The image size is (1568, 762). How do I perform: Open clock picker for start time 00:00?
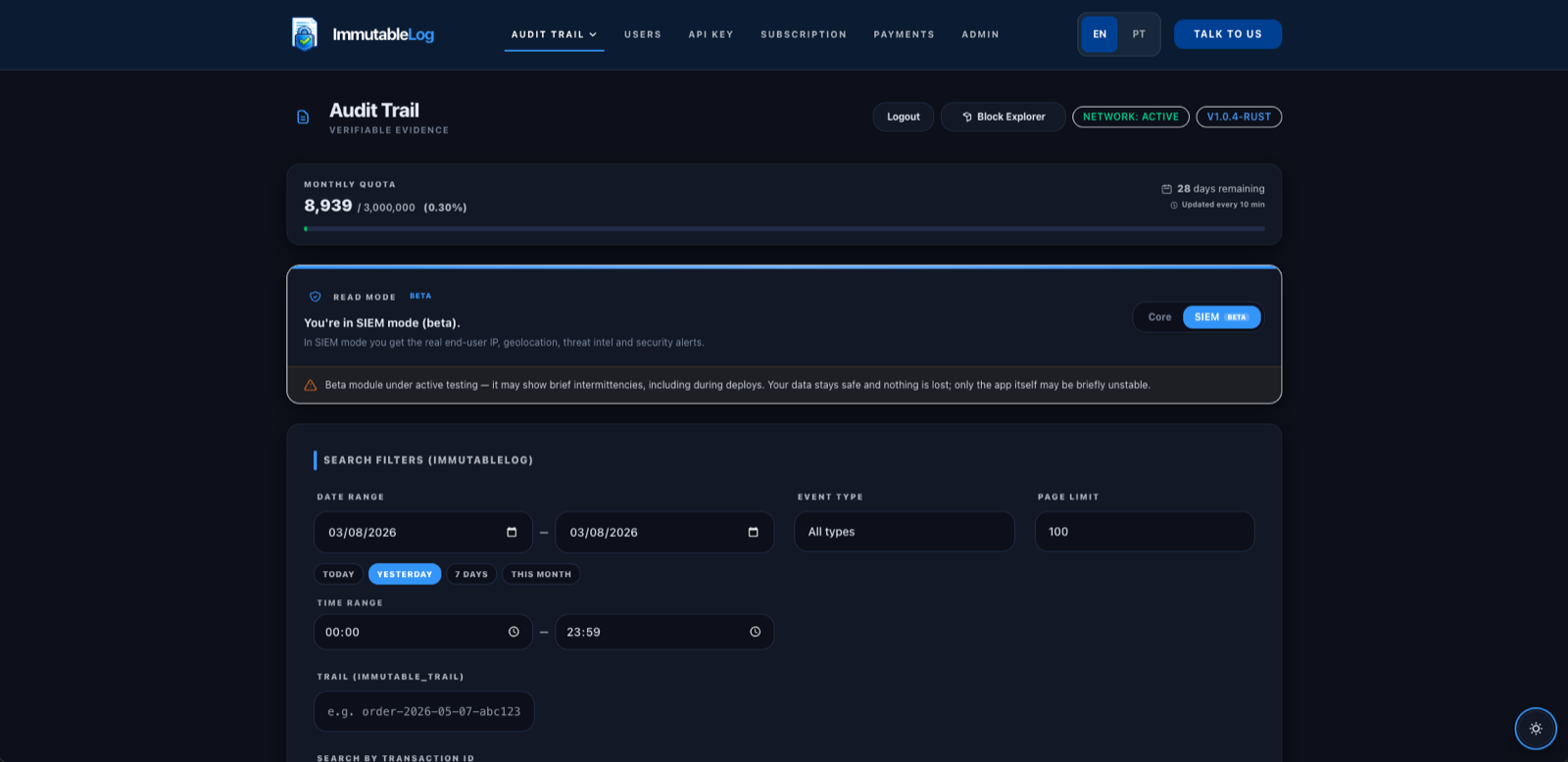point(514,632)
